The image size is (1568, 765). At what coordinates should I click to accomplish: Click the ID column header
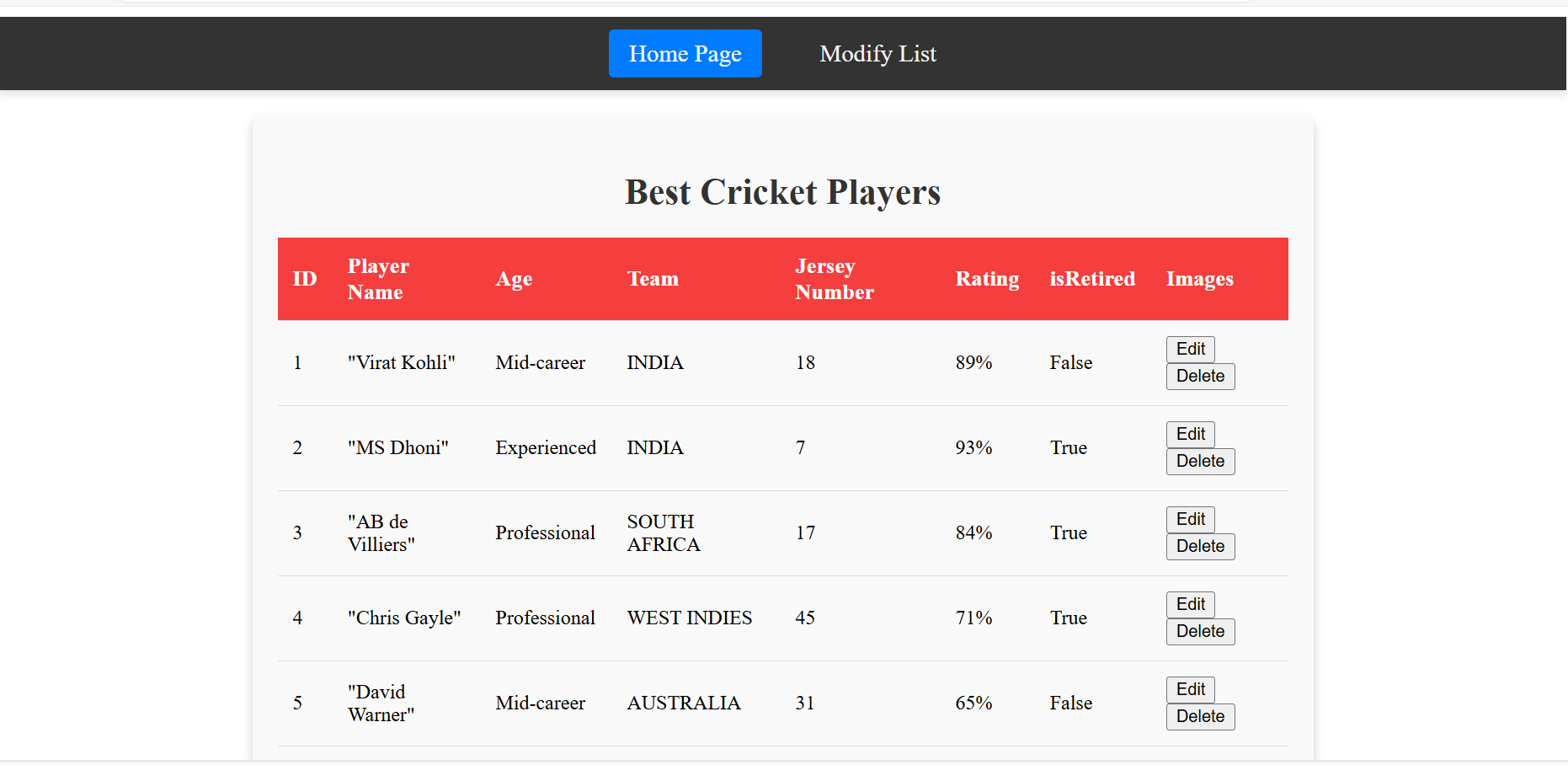(305, 279)
